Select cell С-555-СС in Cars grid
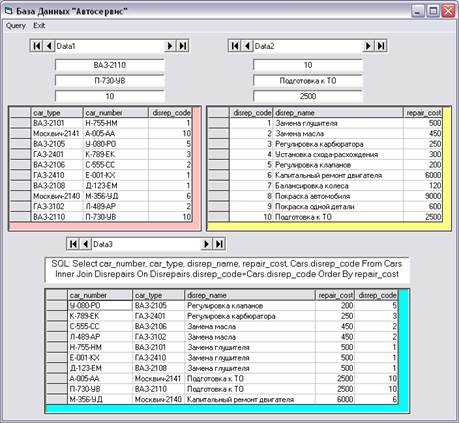 tap(116, 165)
